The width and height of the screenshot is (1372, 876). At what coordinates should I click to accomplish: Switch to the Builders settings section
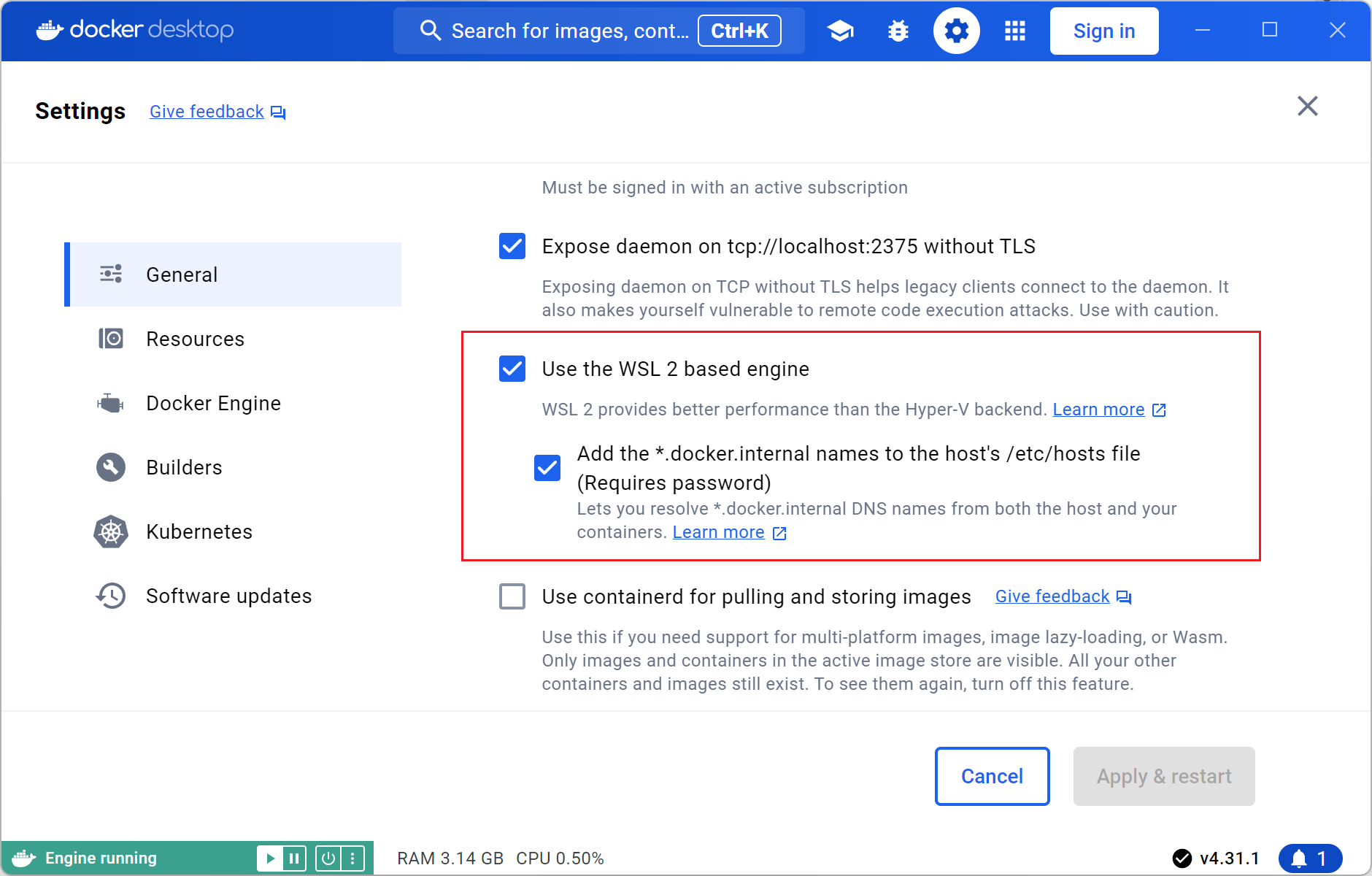coord(233,467)
